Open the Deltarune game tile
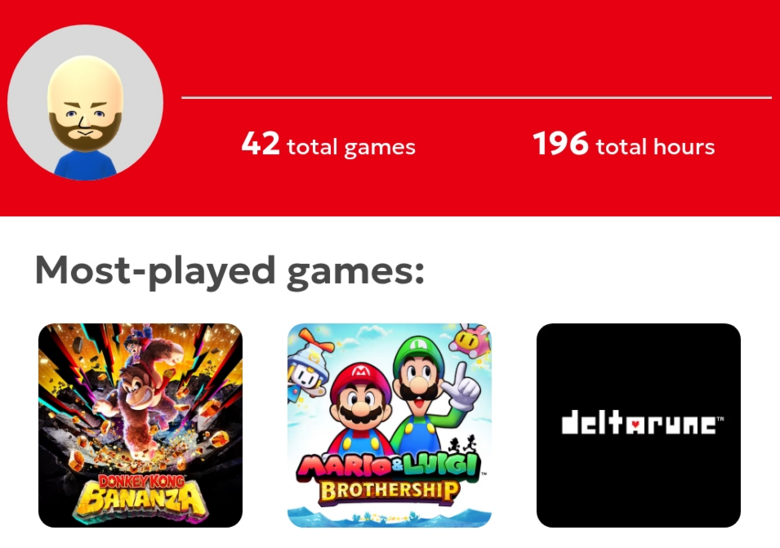 [x=638, y=425]
